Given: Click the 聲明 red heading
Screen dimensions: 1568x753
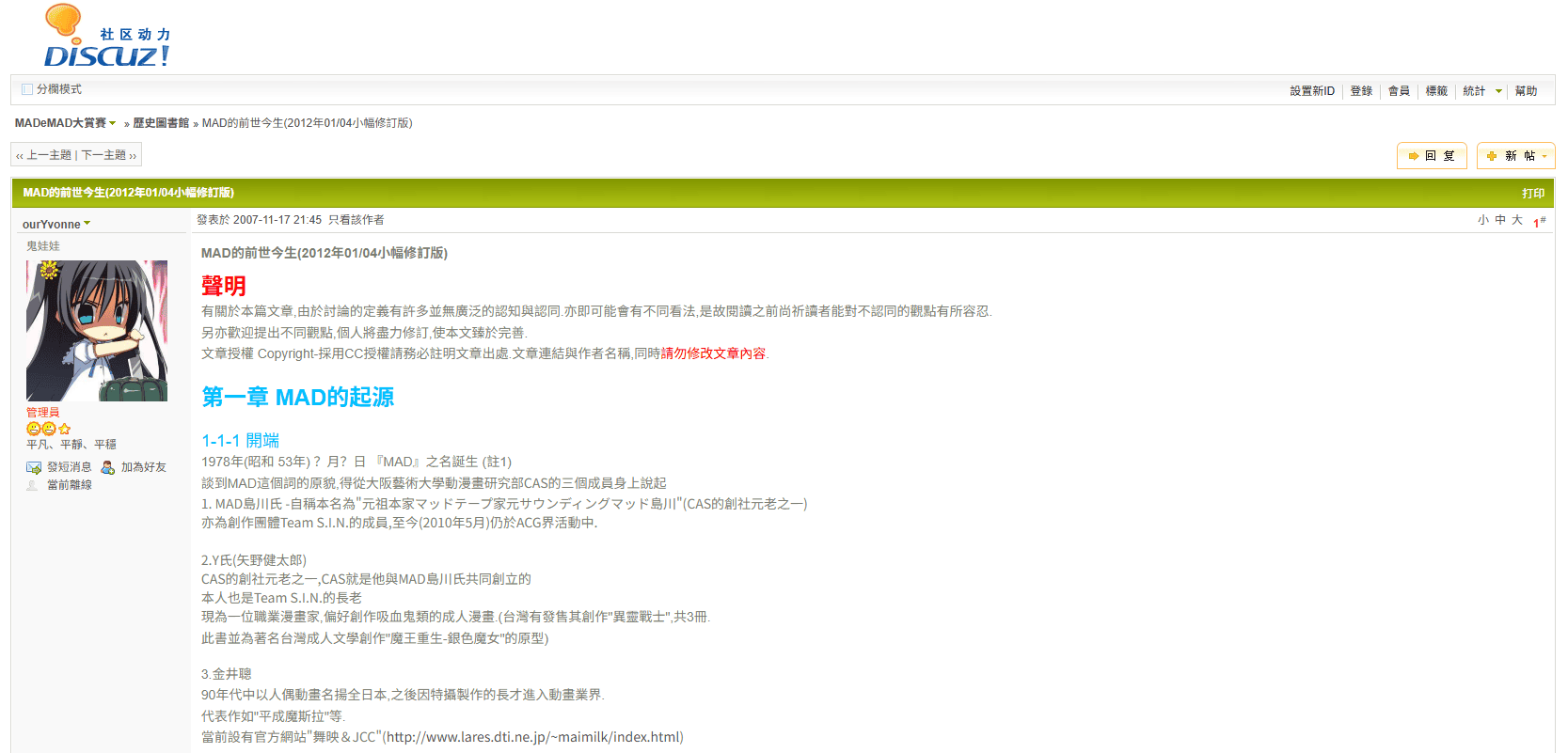Looking at the screenshot, I should point(224,286).
